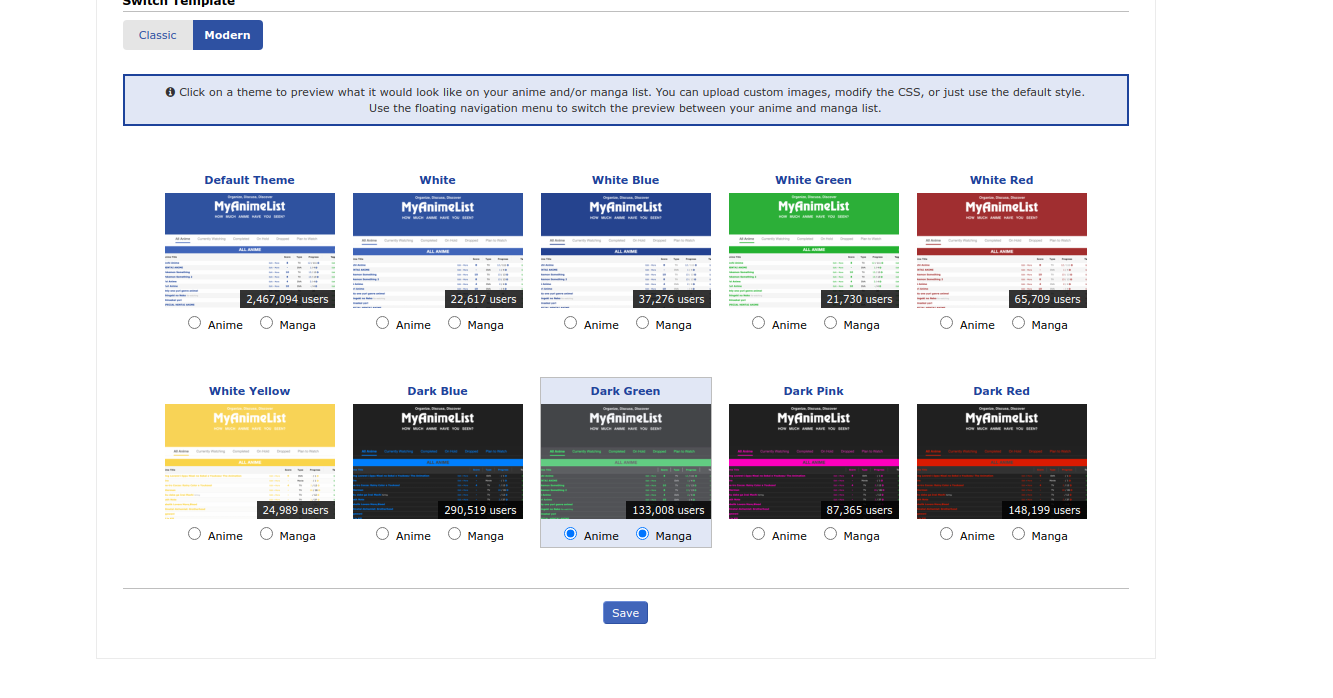Viewport: 1333px width, 698px height.
Task: Preview the Default Theme thumbnail
Action: [250, 250]
